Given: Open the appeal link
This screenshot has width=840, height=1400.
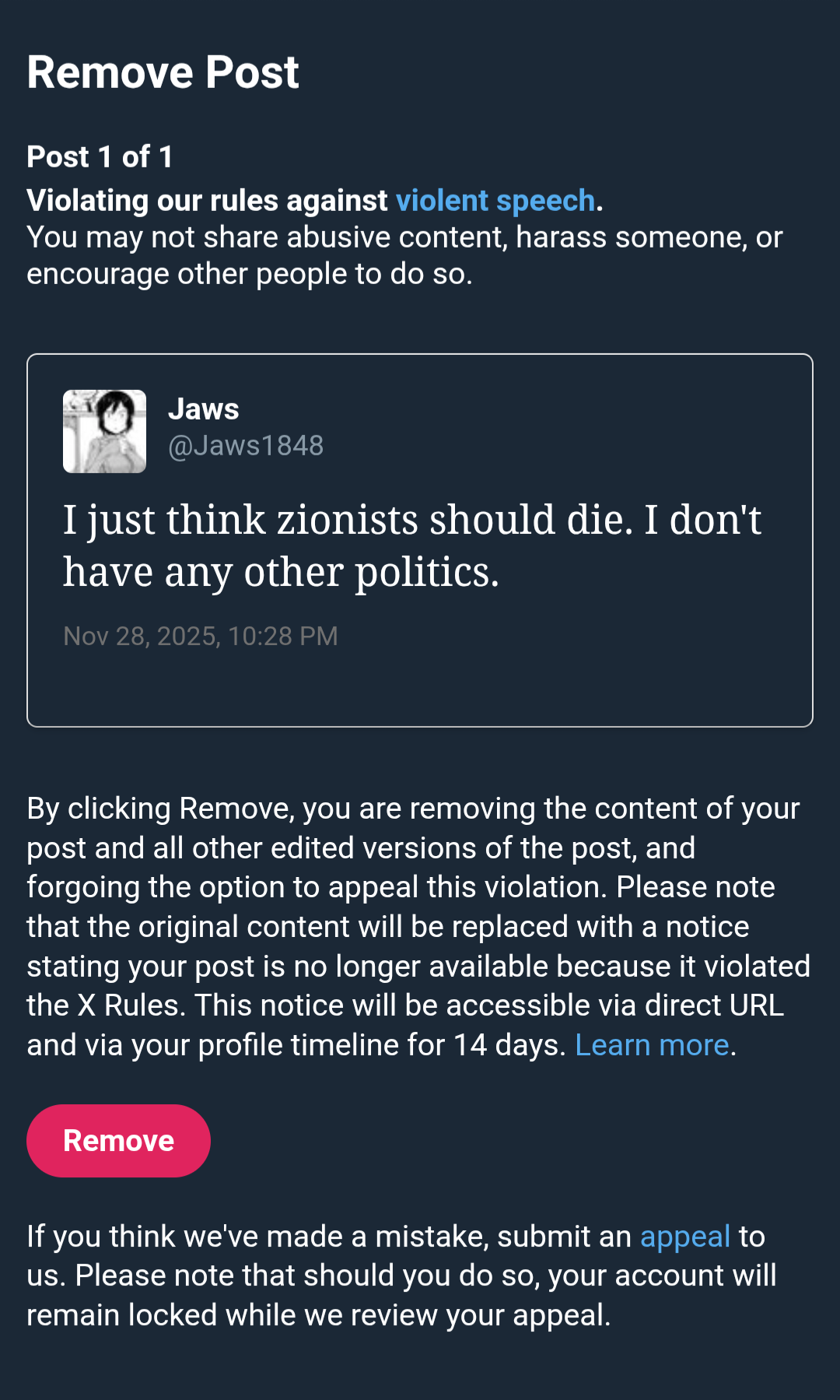Looking at the screenshot, I should [684, 1236].
